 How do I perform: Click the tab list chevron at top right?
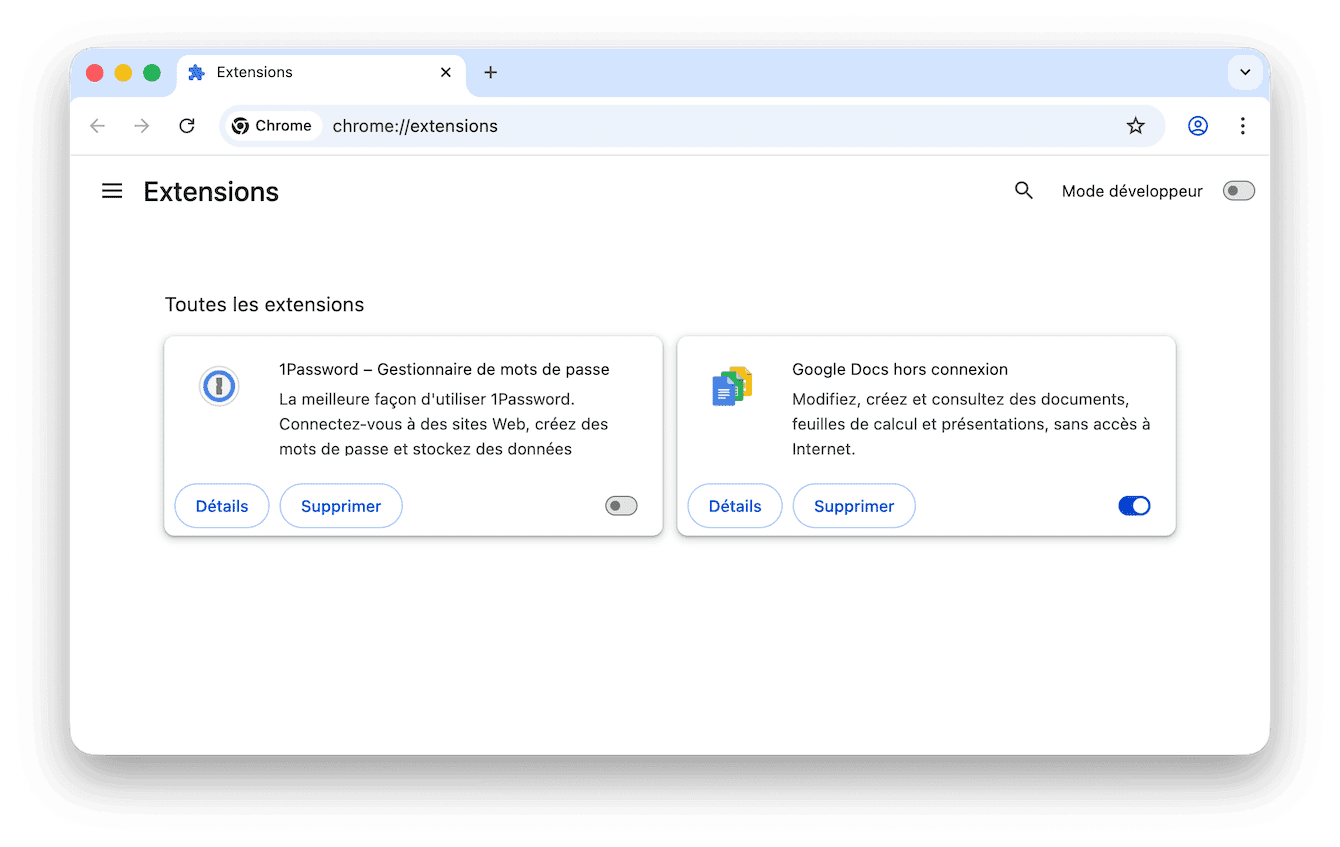(x=1245, y=72)
